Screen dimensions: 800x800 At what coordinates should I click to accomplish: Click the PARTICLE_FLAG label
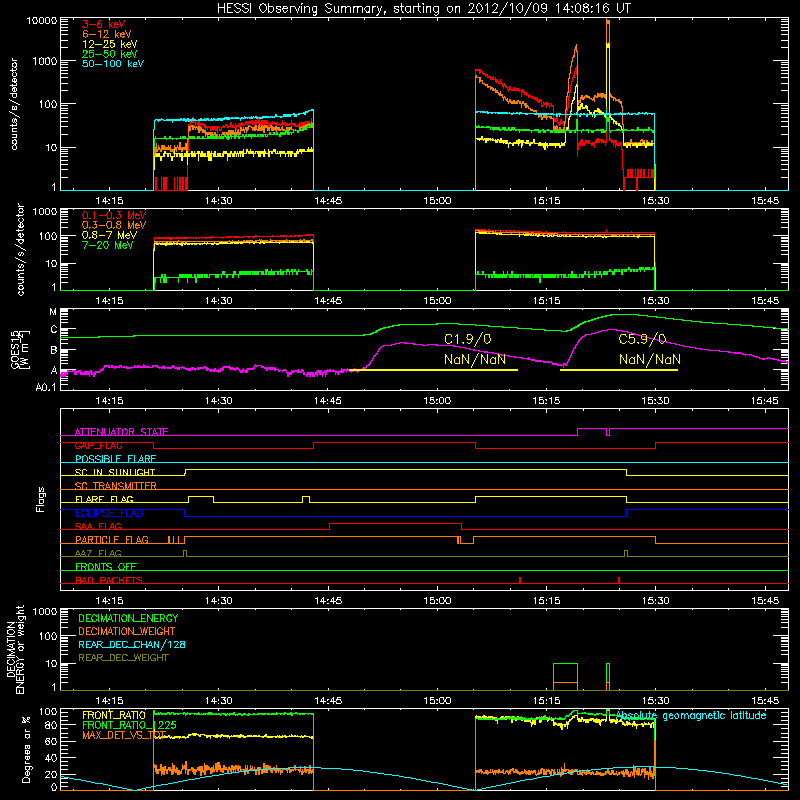[x=112, y=540]
